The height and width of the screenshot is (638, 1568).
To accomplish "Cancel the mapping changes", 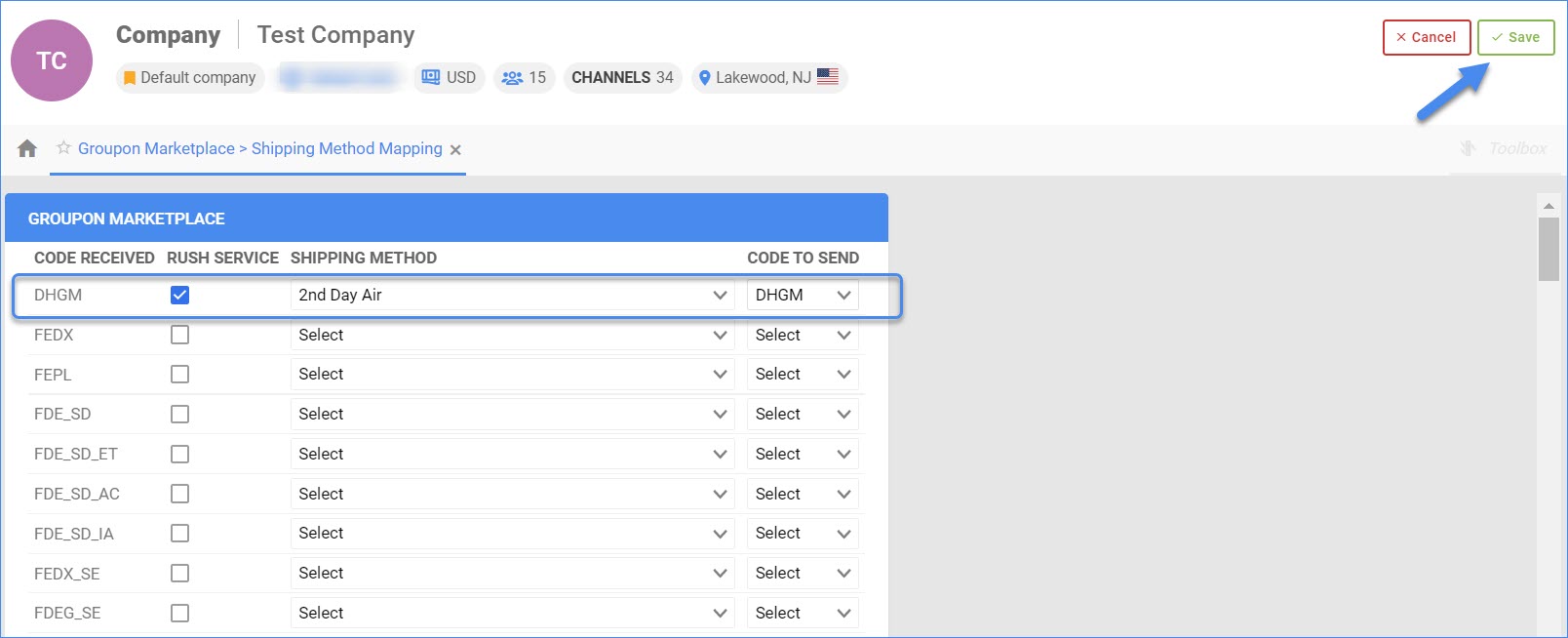I will 1427,37.
